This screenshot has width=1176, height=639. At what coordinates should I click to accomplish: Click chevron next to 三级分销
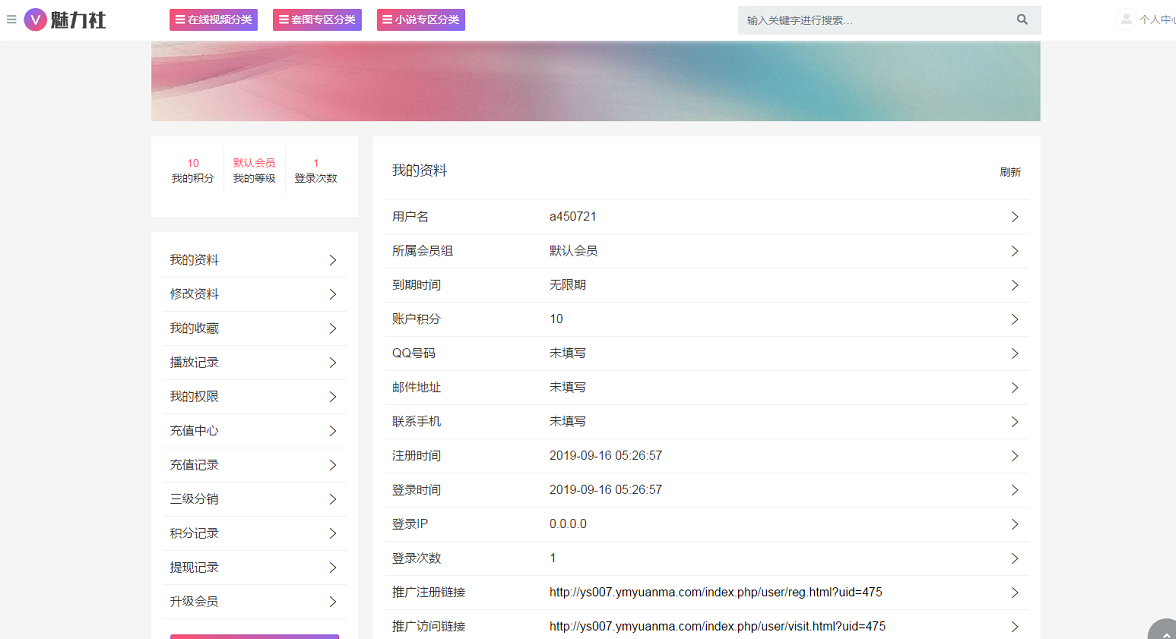pos(333,499)
